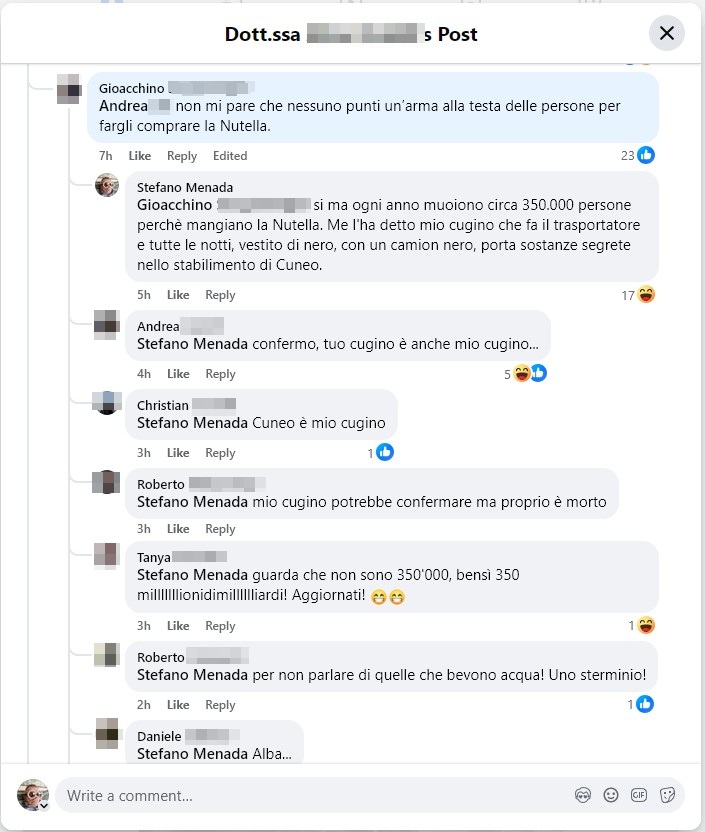Open the sticker picker icon
Viewport: 705px width, 832px height.
tap(667, 795)
